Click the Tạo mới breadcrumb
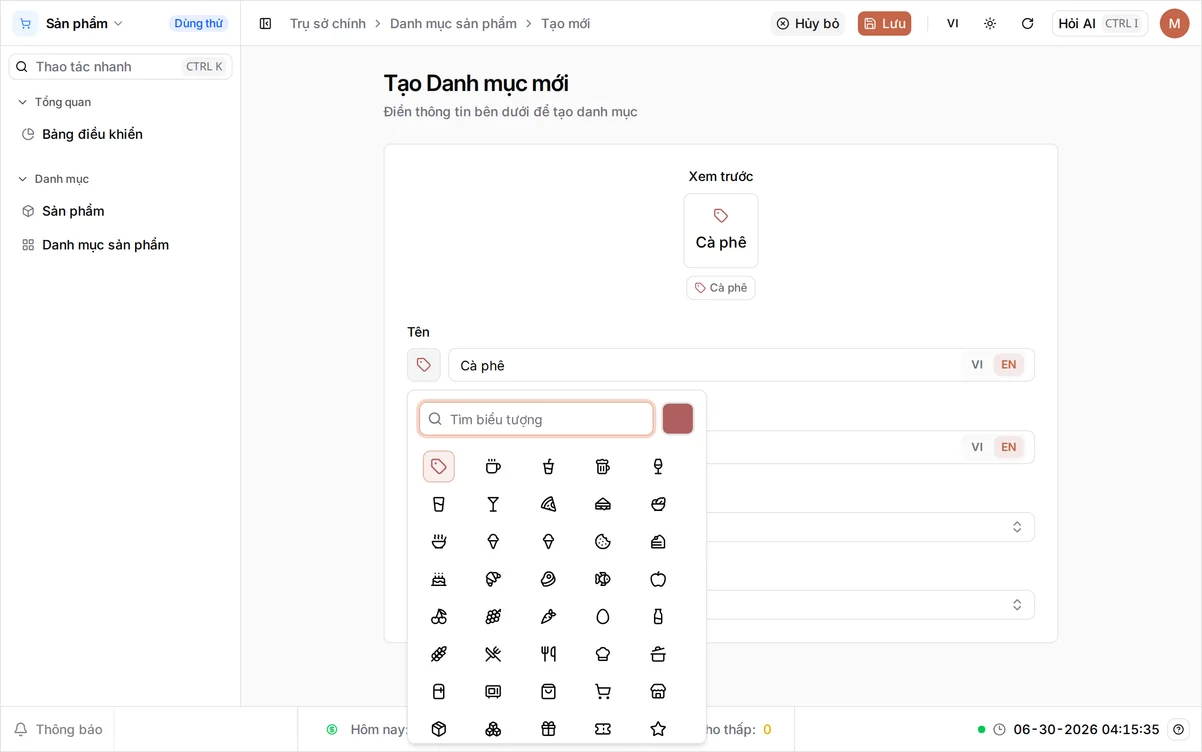 [566, 23]
